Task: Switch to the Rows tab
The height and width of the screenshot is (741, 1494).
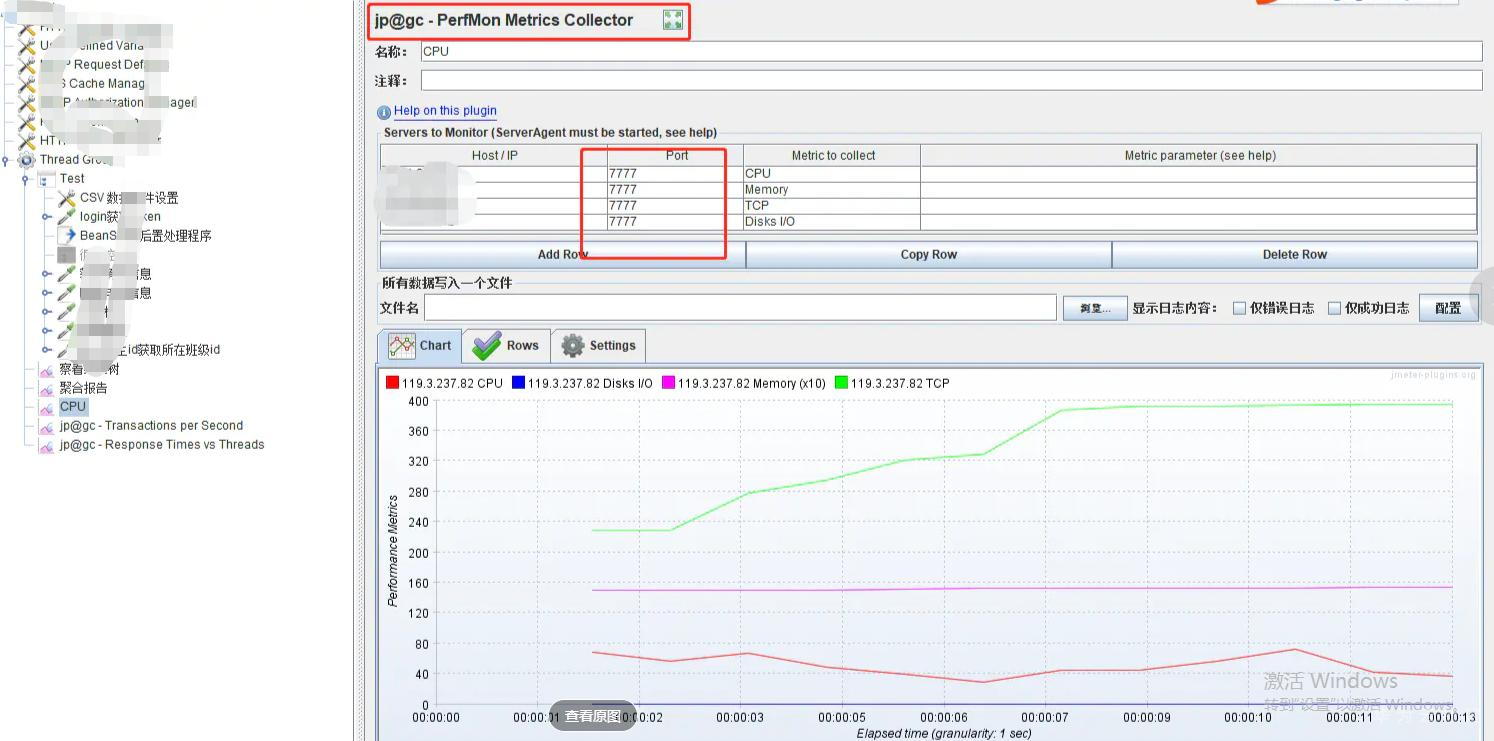Action: point(506,346)
